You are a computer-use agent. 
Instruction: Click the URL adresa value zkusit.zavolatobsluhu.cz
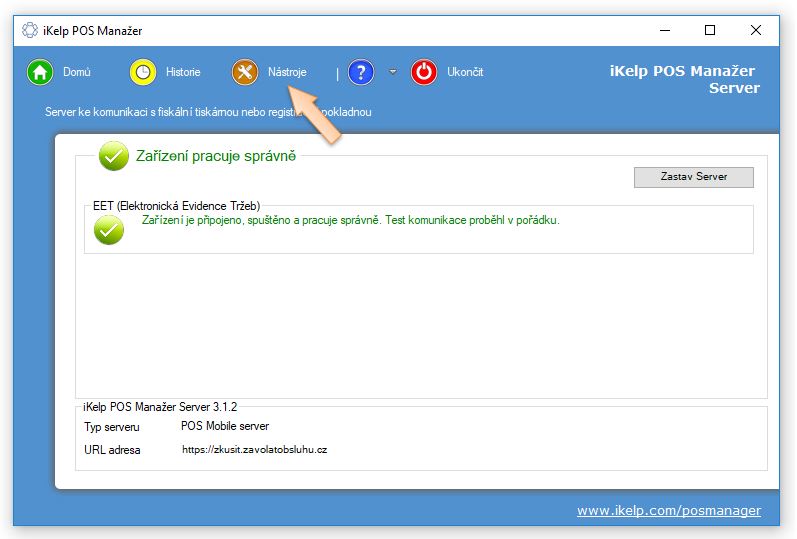[x=254, y=450]
